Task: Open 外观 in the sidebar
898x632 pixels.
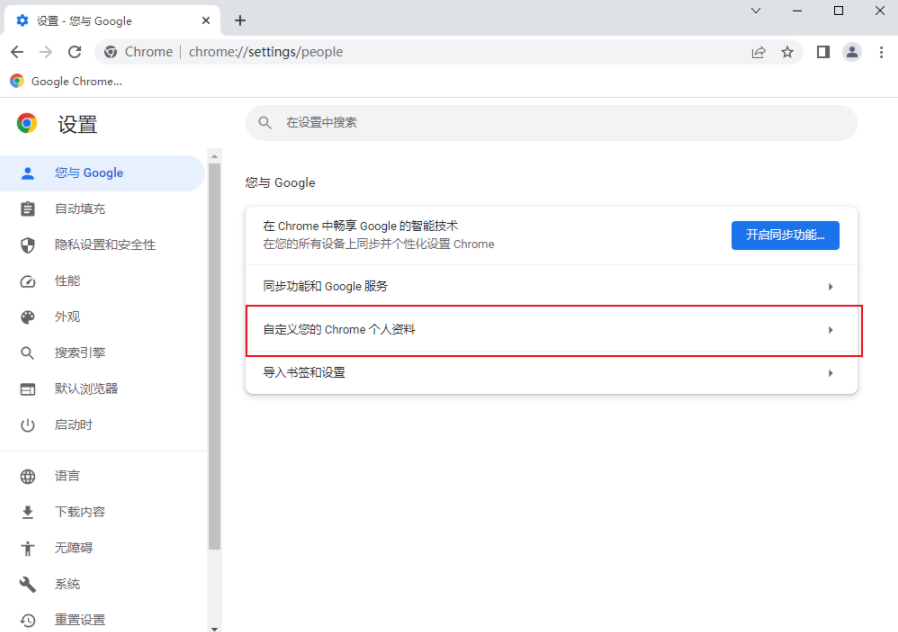Action: (x=102, y=317)
